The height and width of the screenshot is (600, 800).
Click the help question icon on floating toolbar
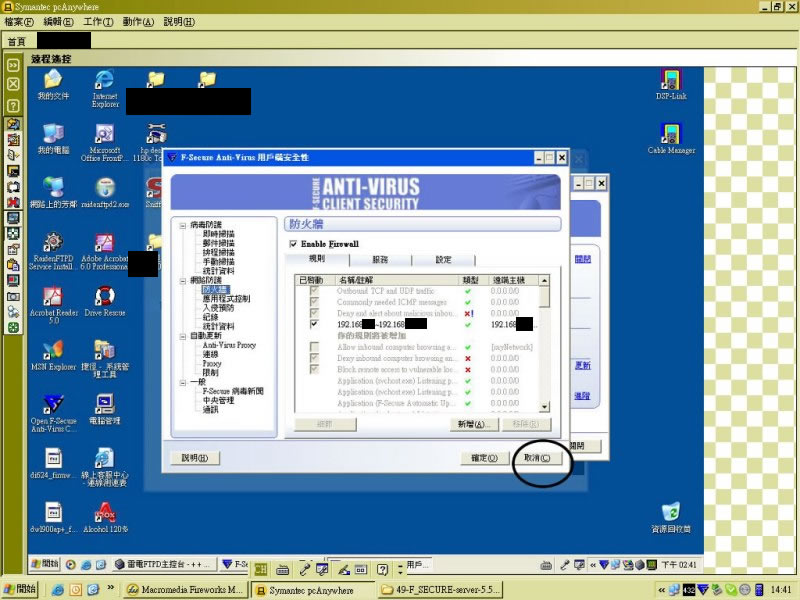tap(382, 569)
